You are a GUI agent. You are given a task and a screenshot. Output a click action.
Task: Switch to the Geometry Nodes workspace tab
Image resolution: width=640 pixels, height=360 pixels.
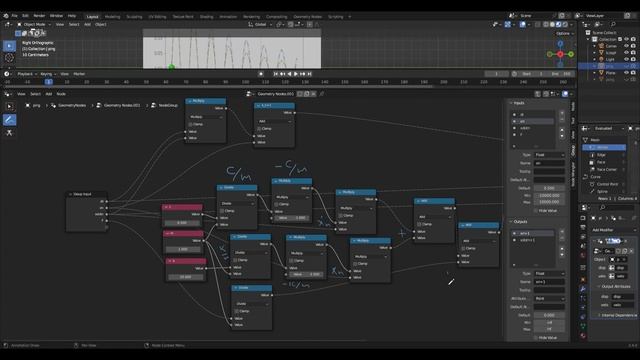coord(307,17)
